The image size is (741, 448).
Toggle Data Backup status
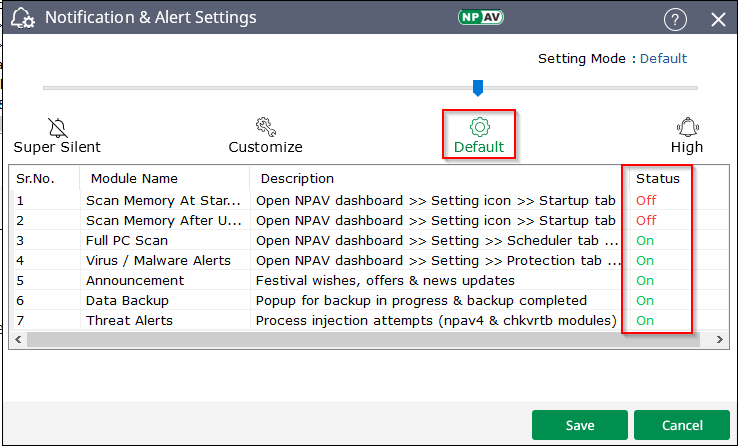pos(646,300)
